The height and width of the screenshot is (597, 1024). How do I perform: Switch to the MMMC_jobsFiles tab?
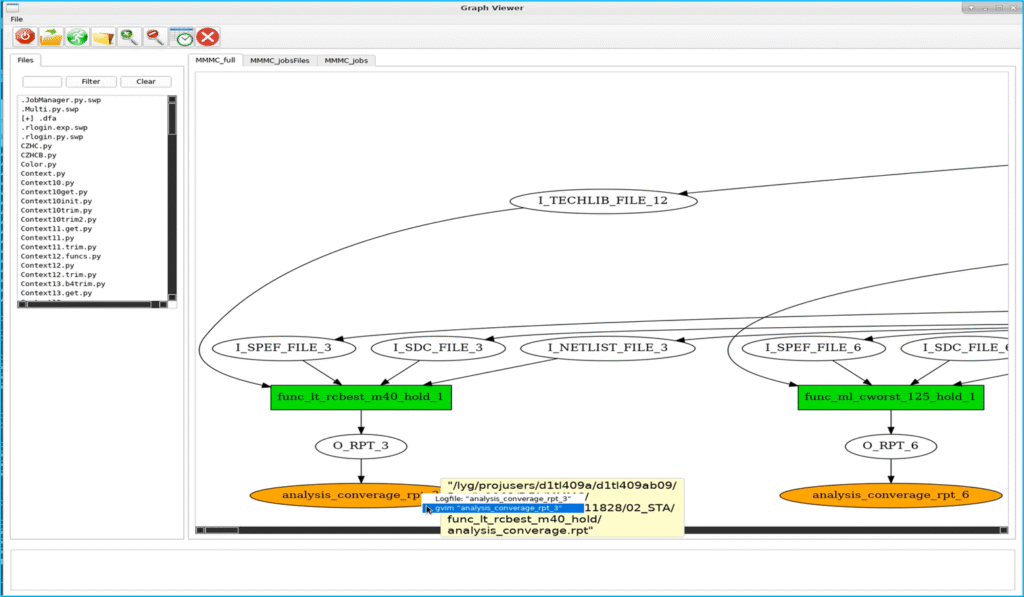[x=279, y=61]
